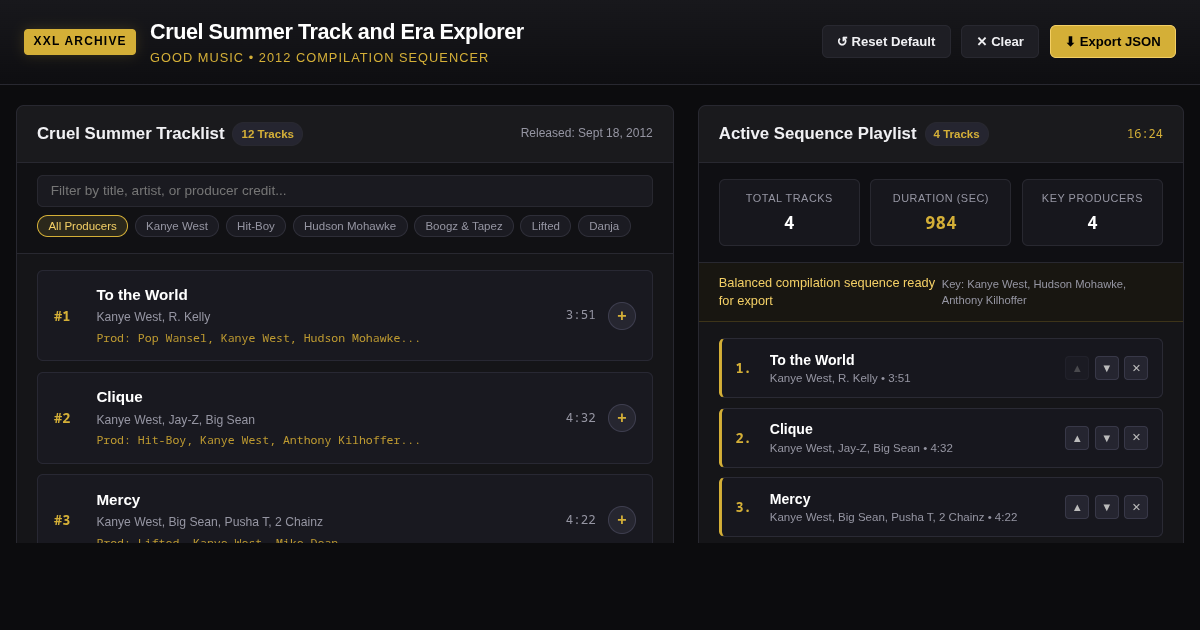1200x630 pixels.
Task: Move Mercy down in playlist
Action: tap(1107, 507)
